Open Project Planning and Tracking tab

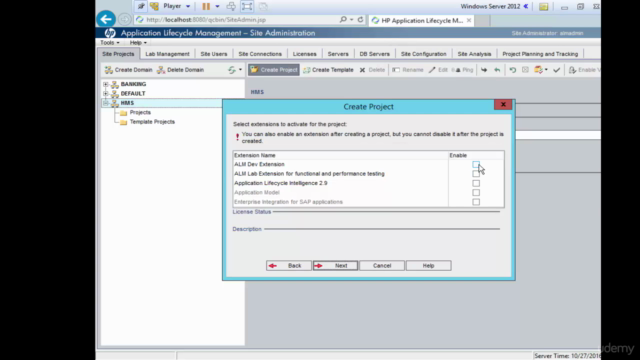540,54
